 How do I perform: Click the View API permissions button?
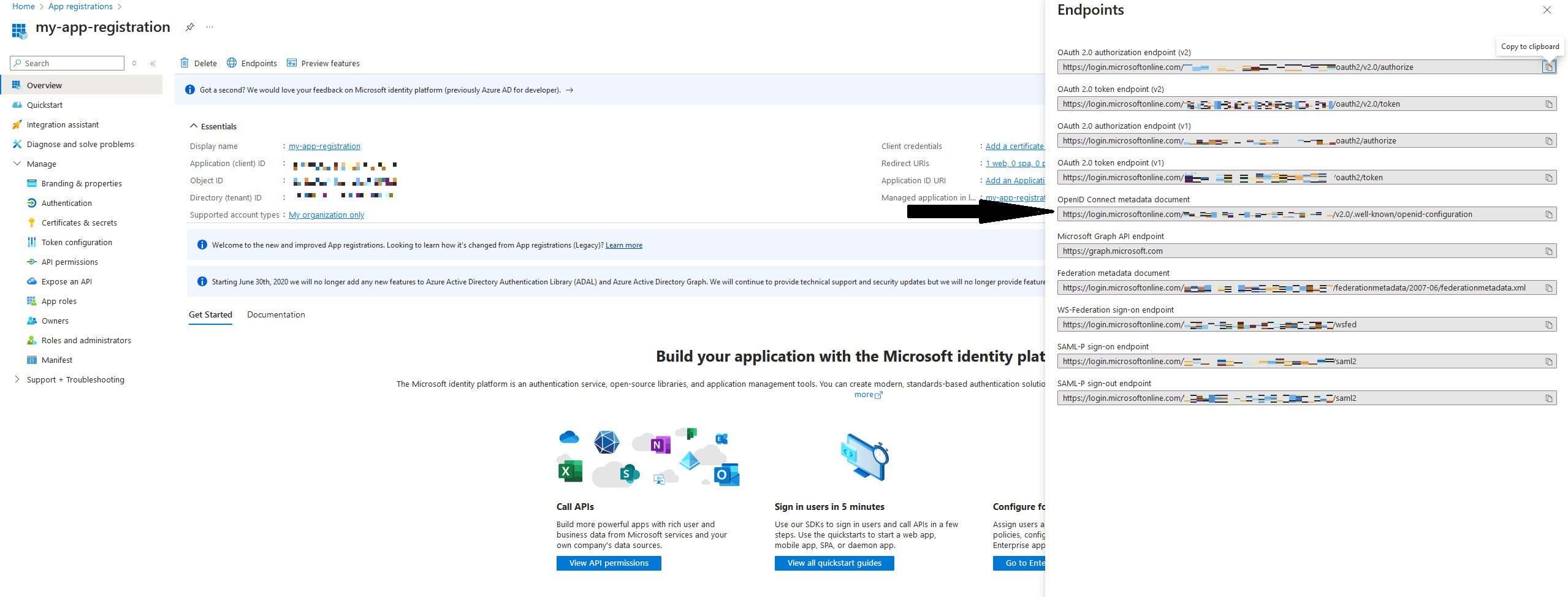pyautogui.click(x=609, y=563)
